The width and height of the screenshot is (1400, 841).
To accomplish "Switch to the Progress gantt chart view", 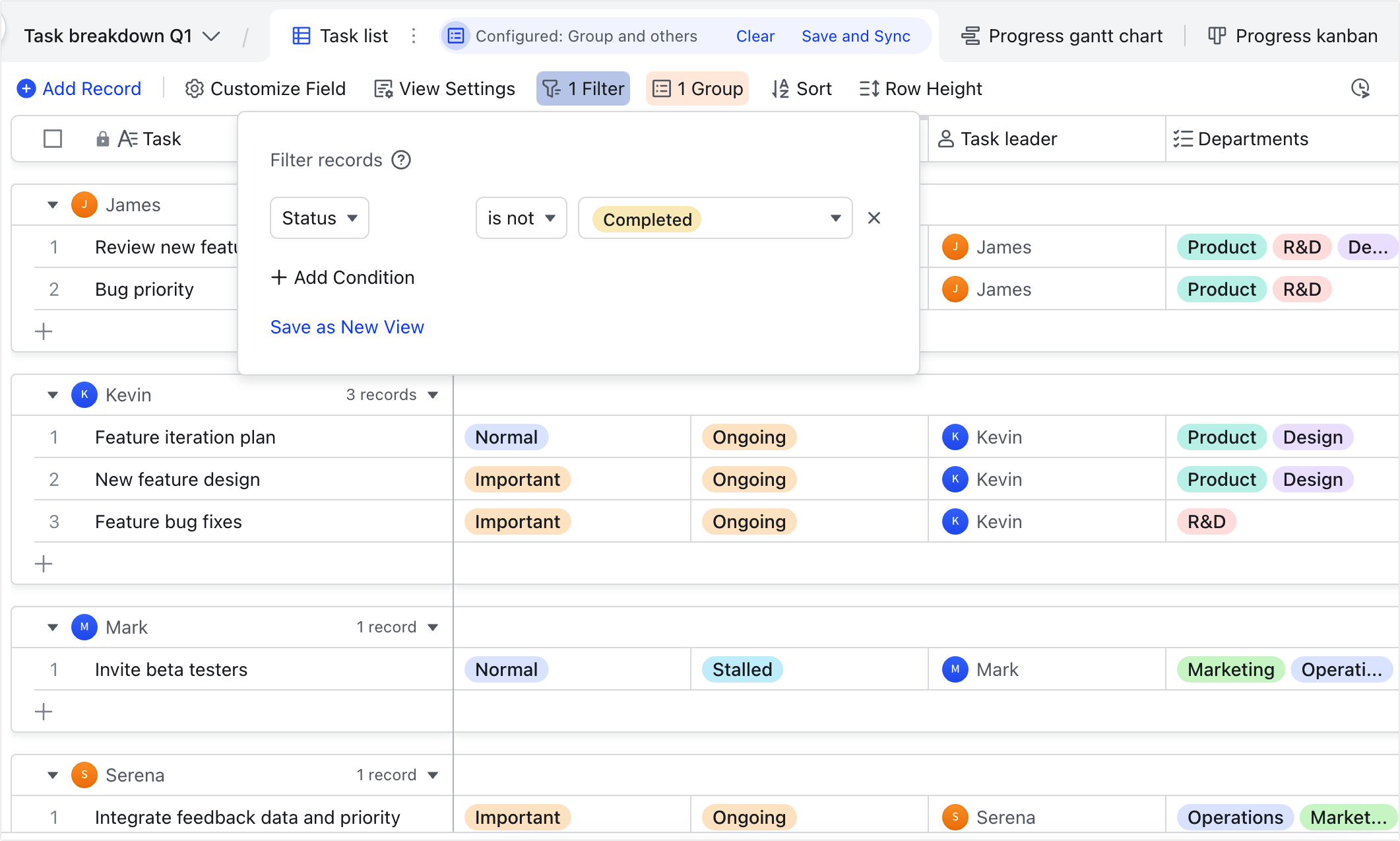I will pyautogui.click(x=1062, y=36).
